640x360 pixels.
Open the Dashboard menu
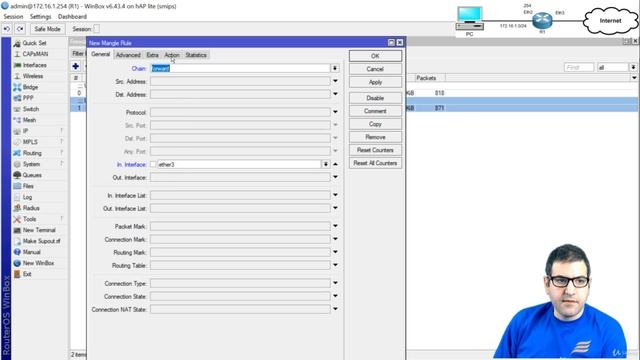pyautogui.click(x=72, y=17)
